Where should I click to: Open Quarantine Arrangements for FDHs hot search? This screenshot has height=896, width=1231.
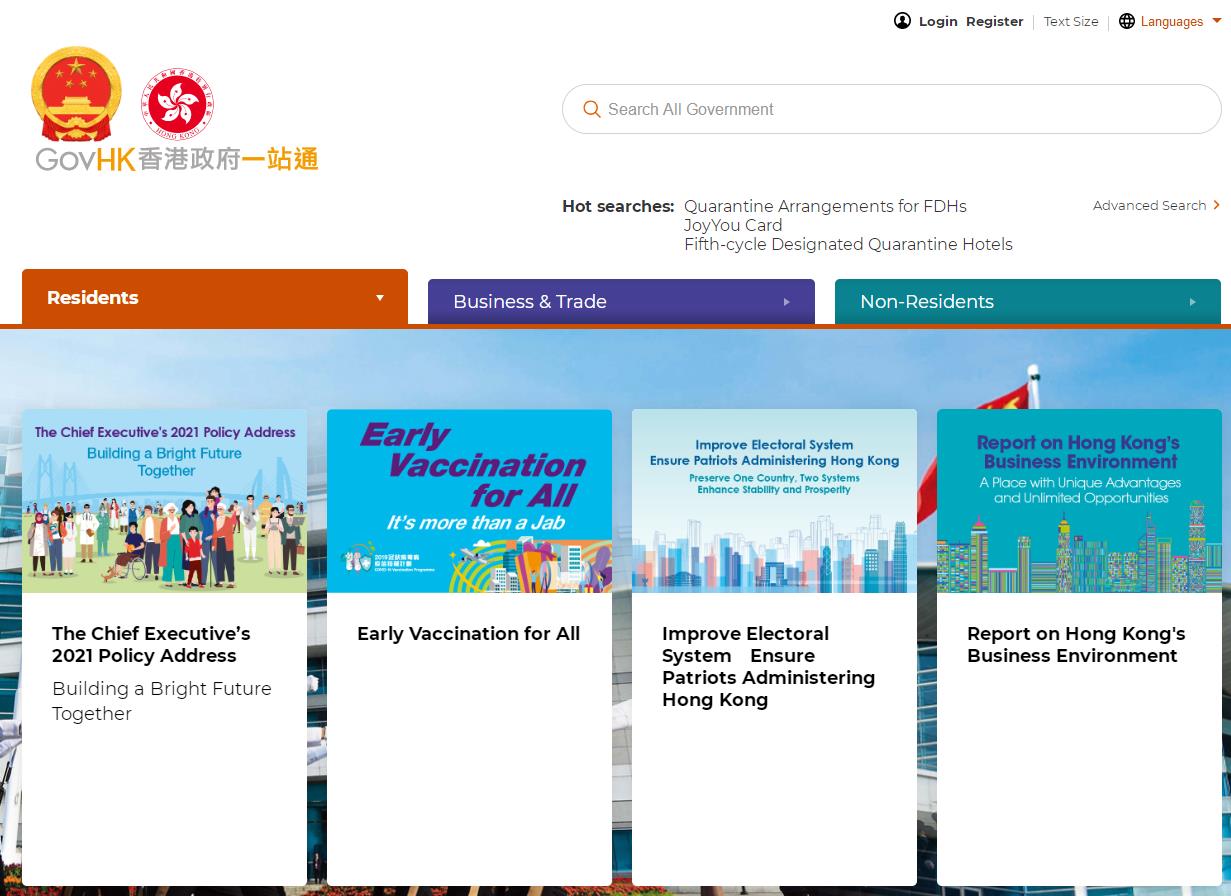[825, 206]
